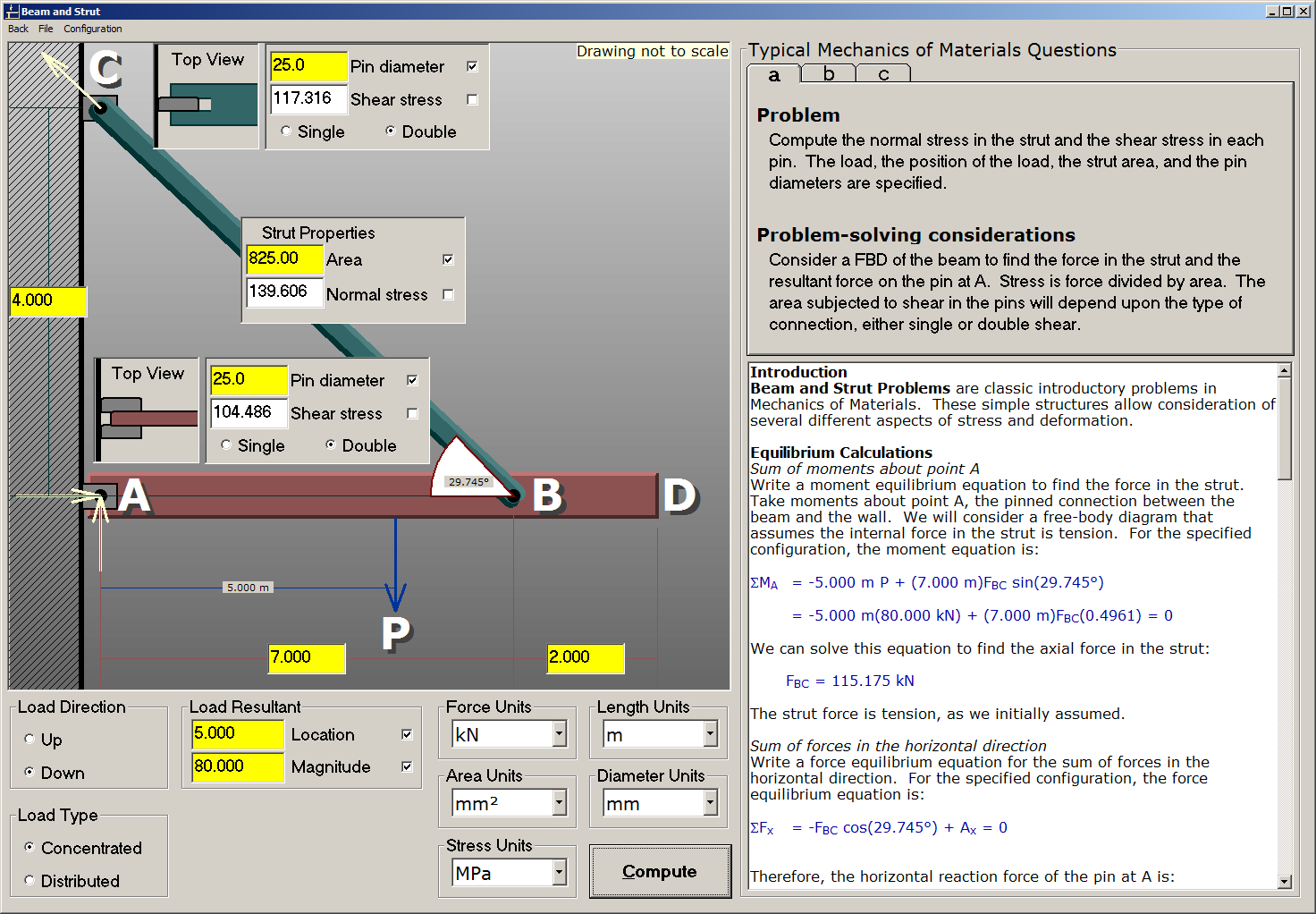
Task: Open the Length Units dropdown
Action: click(x=710, y=733)
